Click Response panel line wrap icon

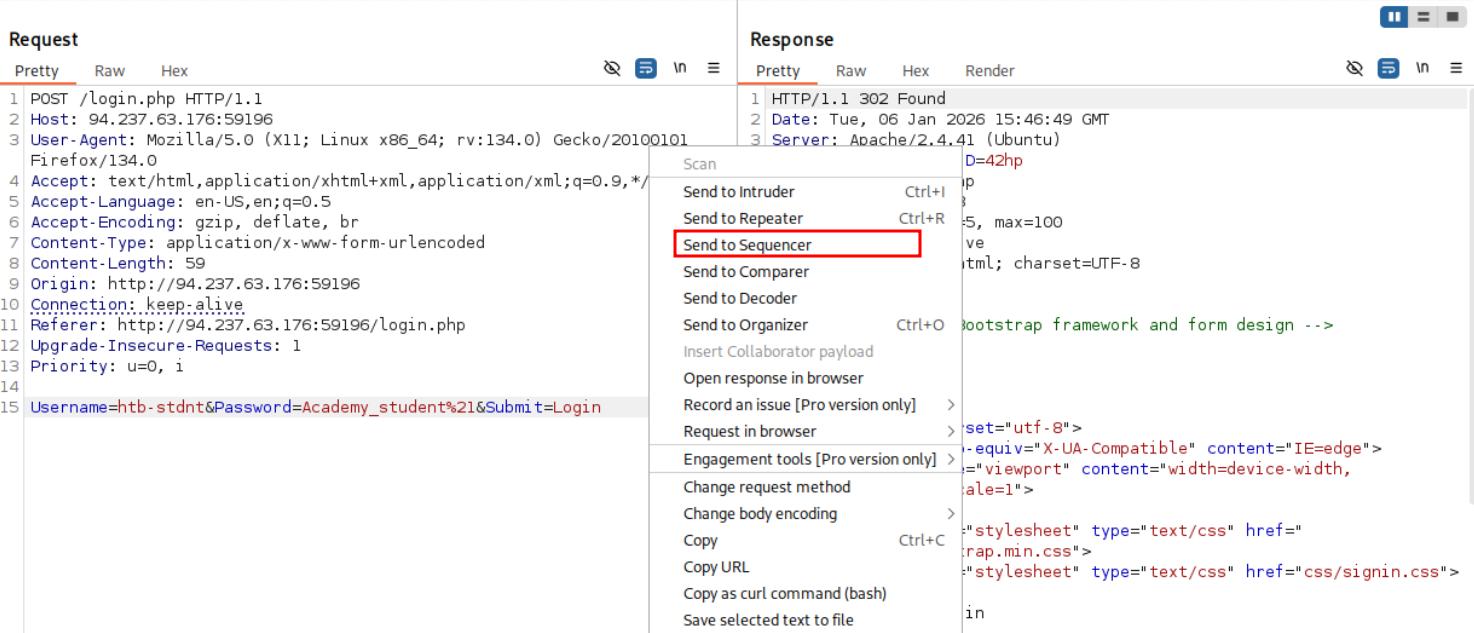[1389, 69]
